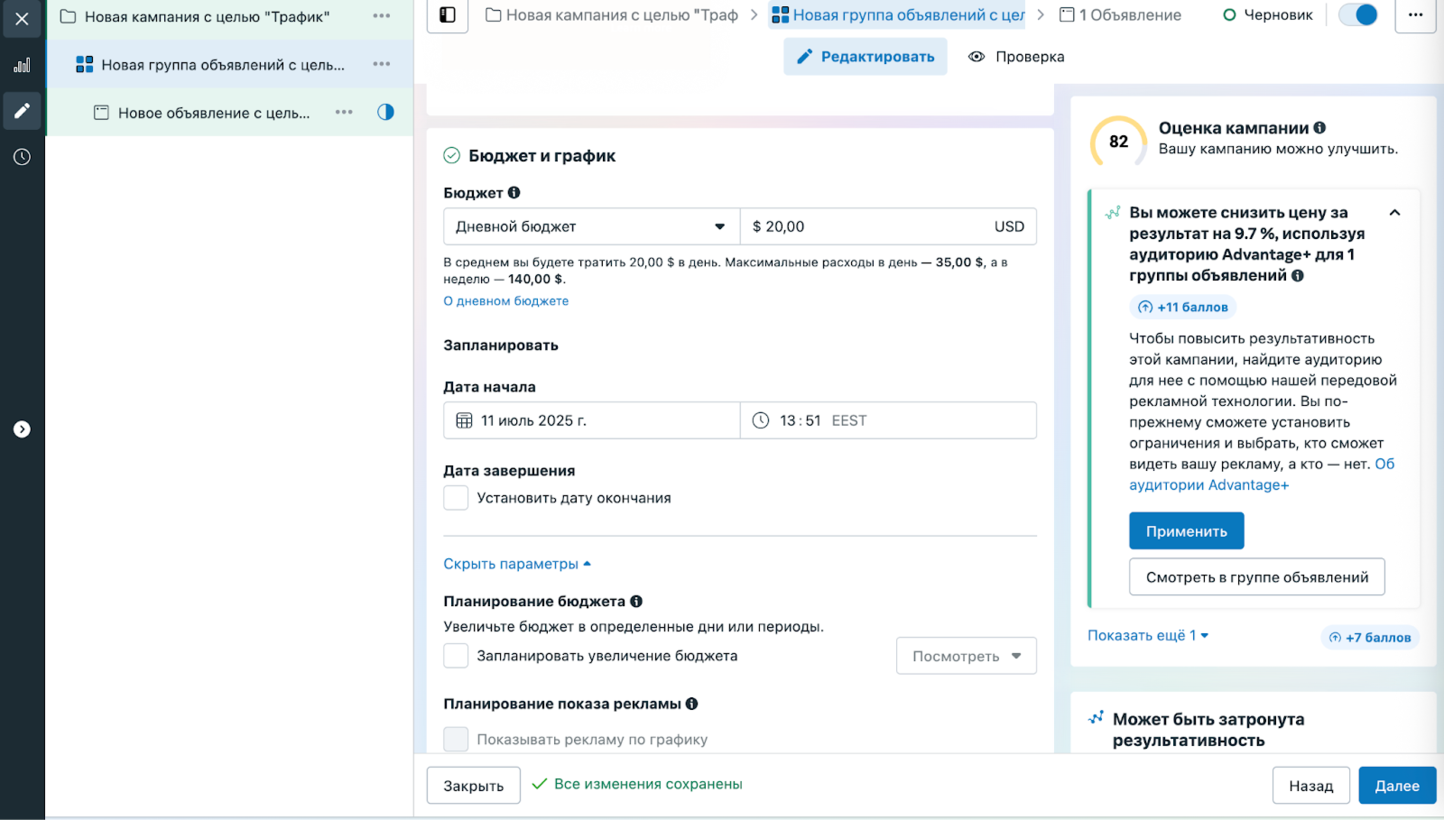This screenshot has height=820, width=1444.
Task: Open the Дневной бюджет dropdown
Action: click(x=591, y=226)
